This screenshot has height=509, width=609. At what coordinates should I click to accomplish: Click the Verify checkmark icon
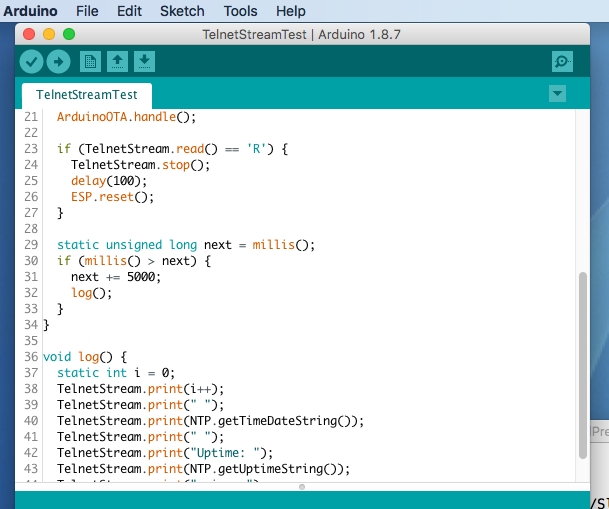click(32, 62)
